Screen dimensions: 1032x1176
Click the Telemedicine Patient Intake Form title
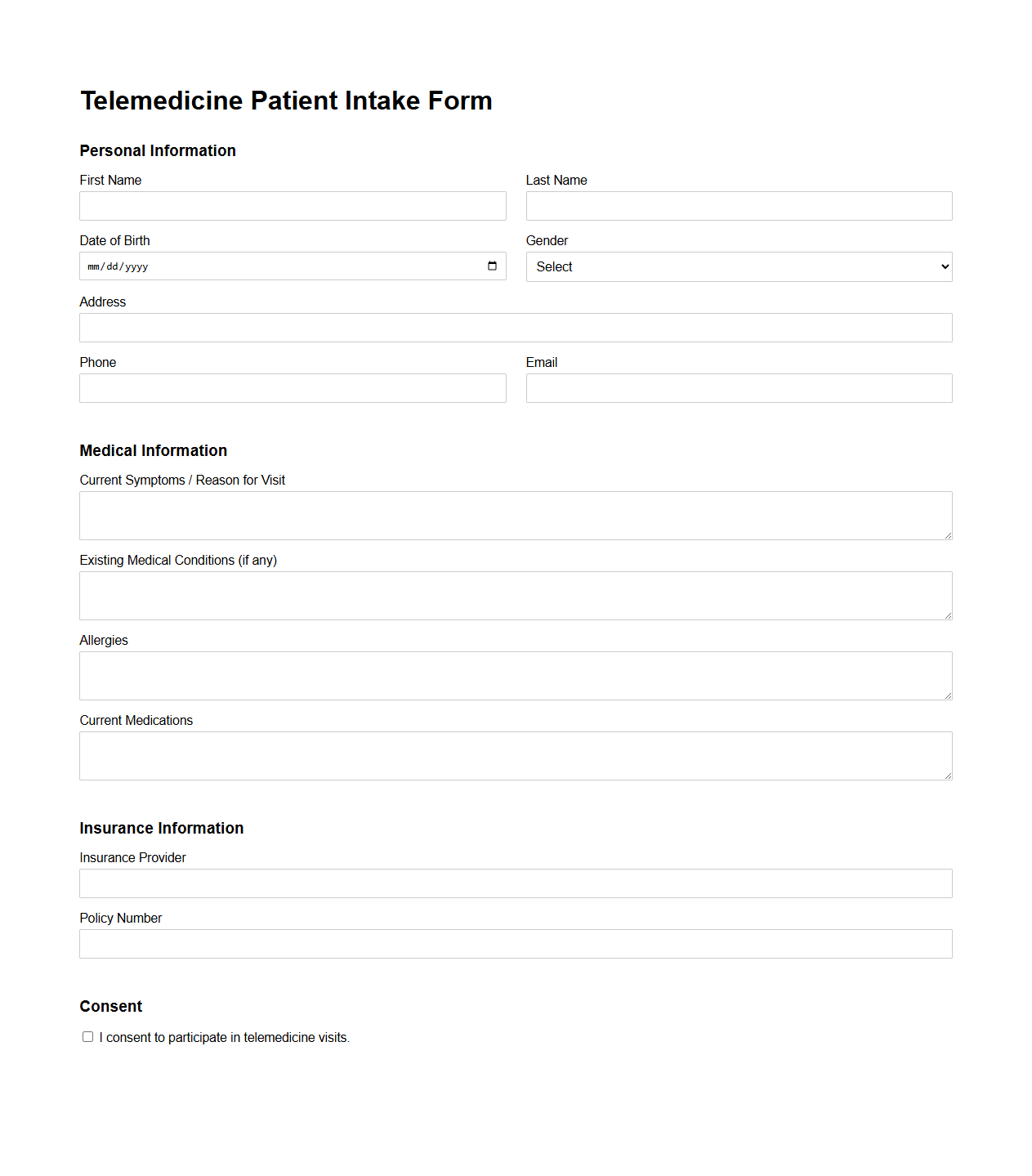[x=285, y=100]
